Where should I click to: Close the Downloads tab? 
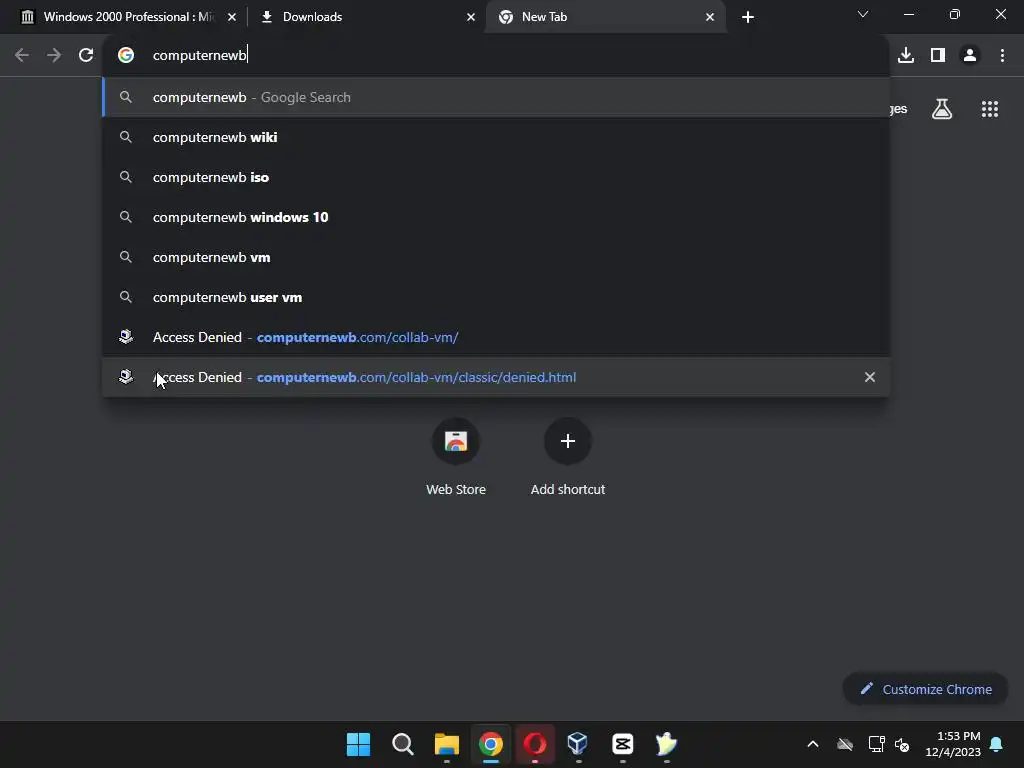[x=471, y=17]
